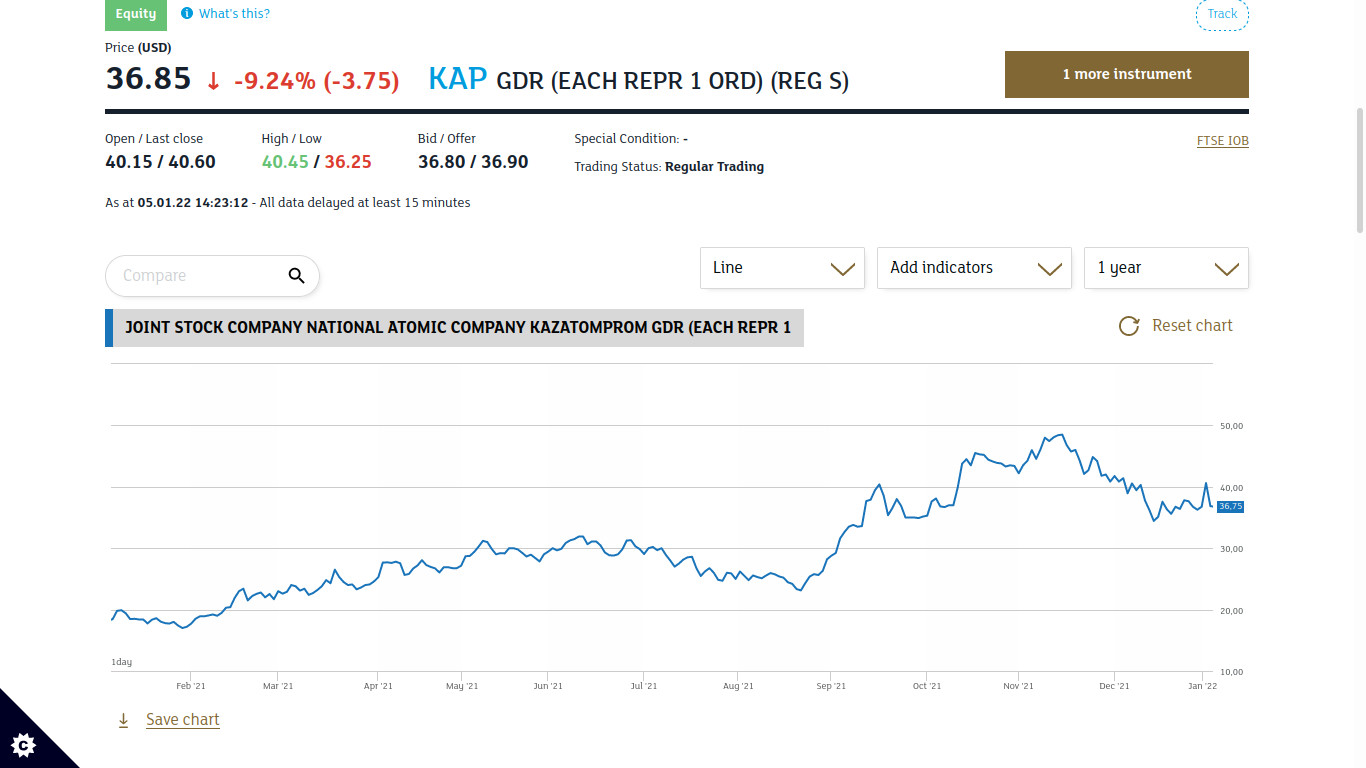Click the info icon beside What's this
This screenshot has width=1366, height=768.
point(187,14)
